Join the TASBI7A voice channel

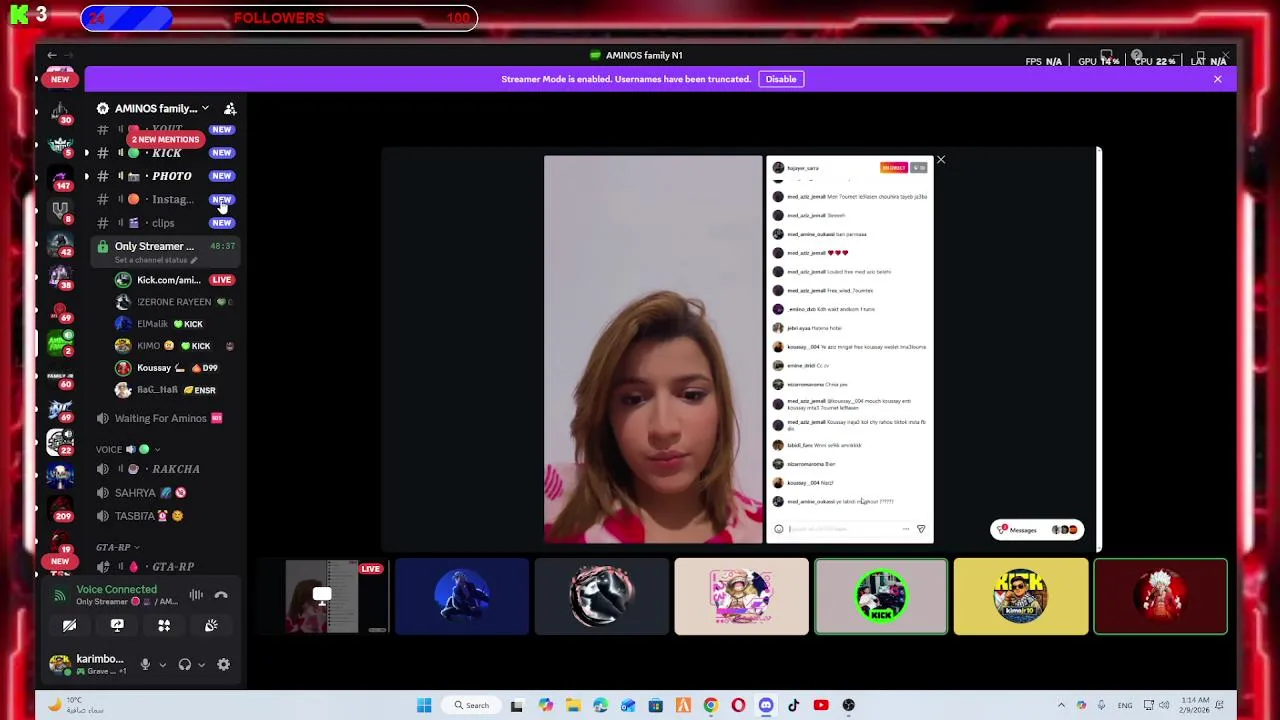pyautogui.click(x=166, y=516)
